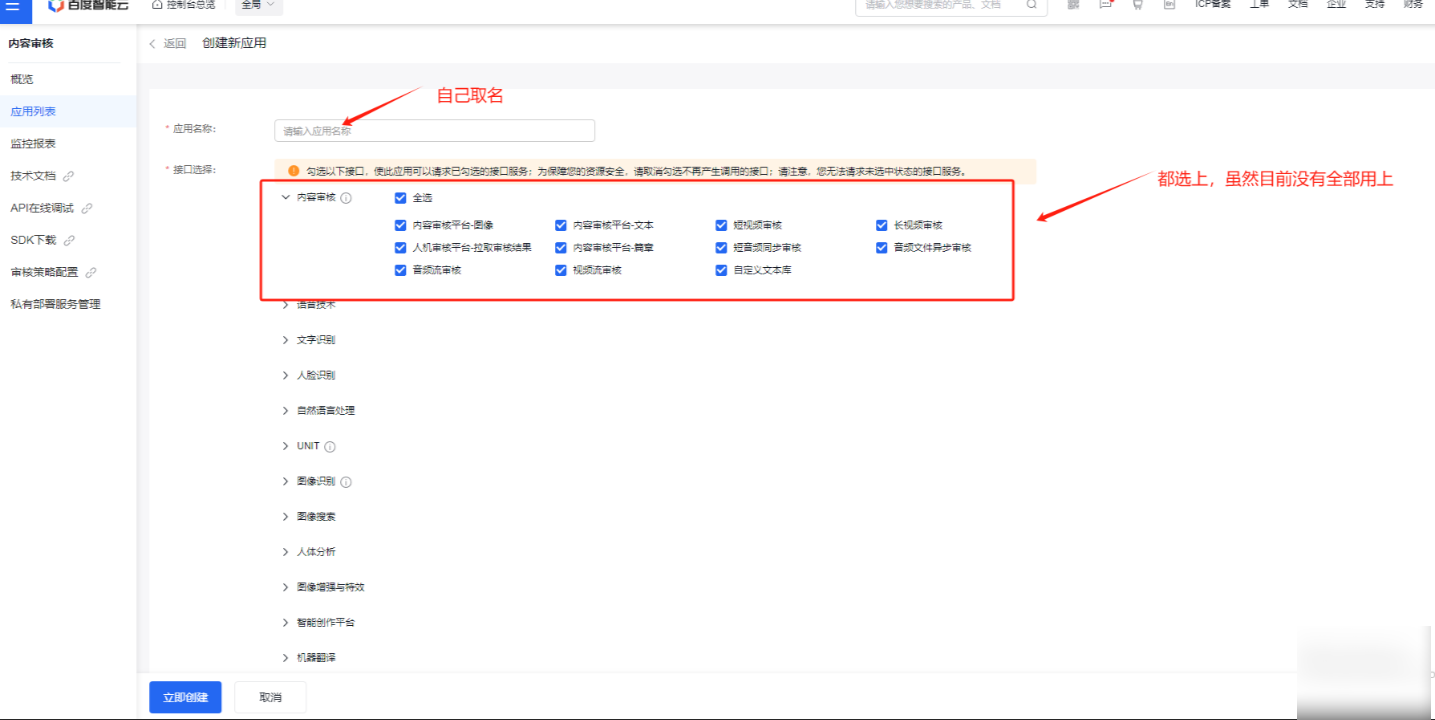Toggle the 全选 checkbox

401,198
